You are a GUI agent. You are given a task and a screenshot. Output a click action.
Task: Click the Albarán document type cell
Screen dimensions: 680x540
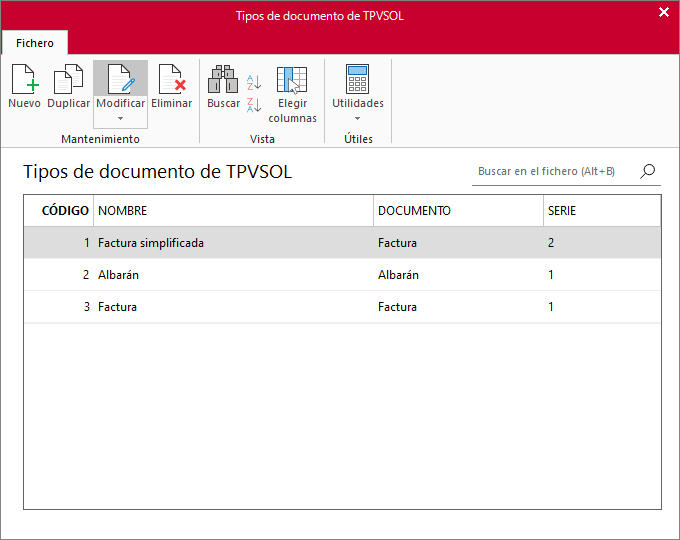click(458, 275)
